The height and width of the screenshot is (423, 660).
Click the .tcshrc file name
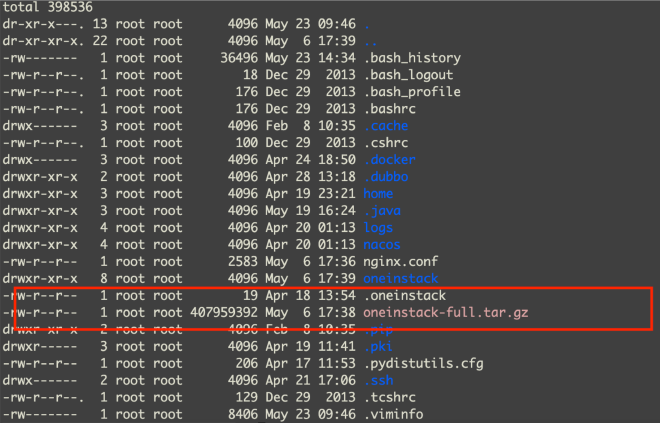(x=391, y=397)
